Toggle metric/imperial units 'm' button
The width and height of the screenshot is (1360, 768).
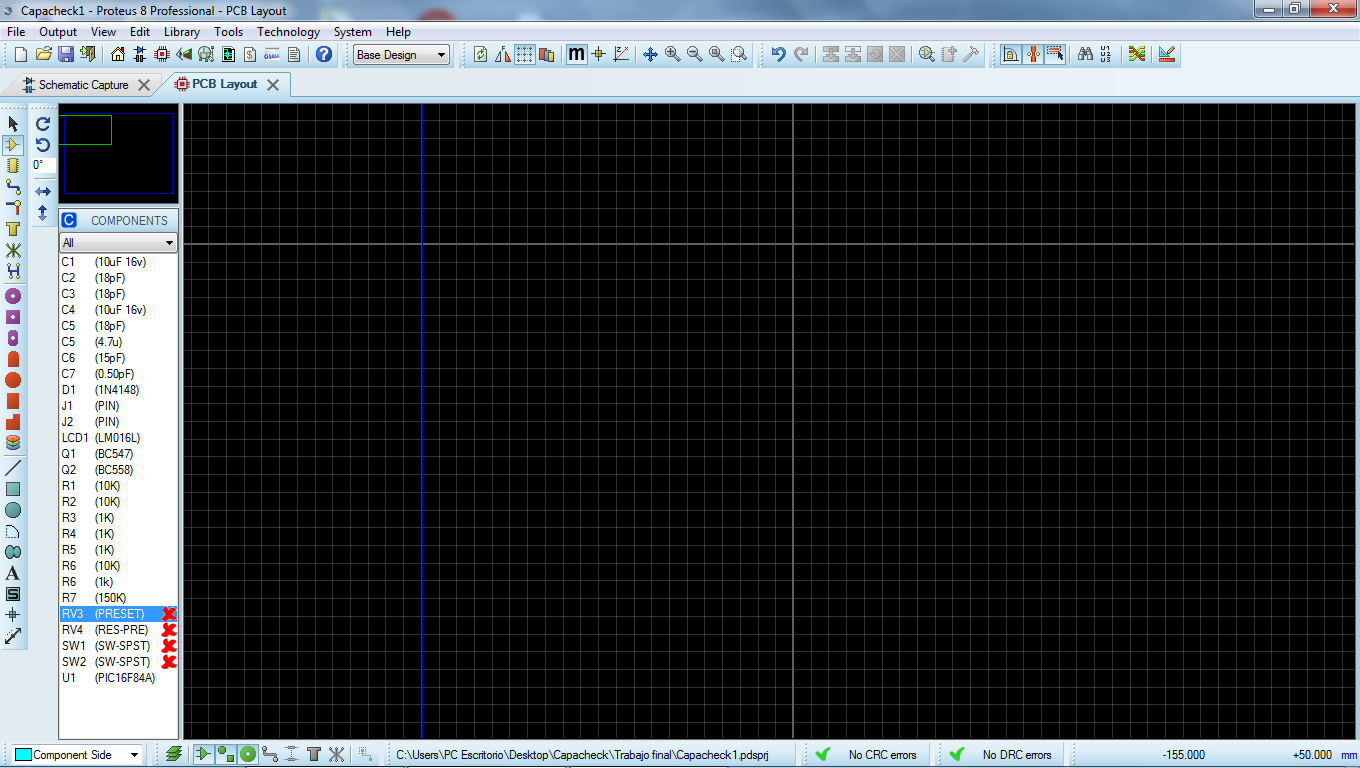577,54
